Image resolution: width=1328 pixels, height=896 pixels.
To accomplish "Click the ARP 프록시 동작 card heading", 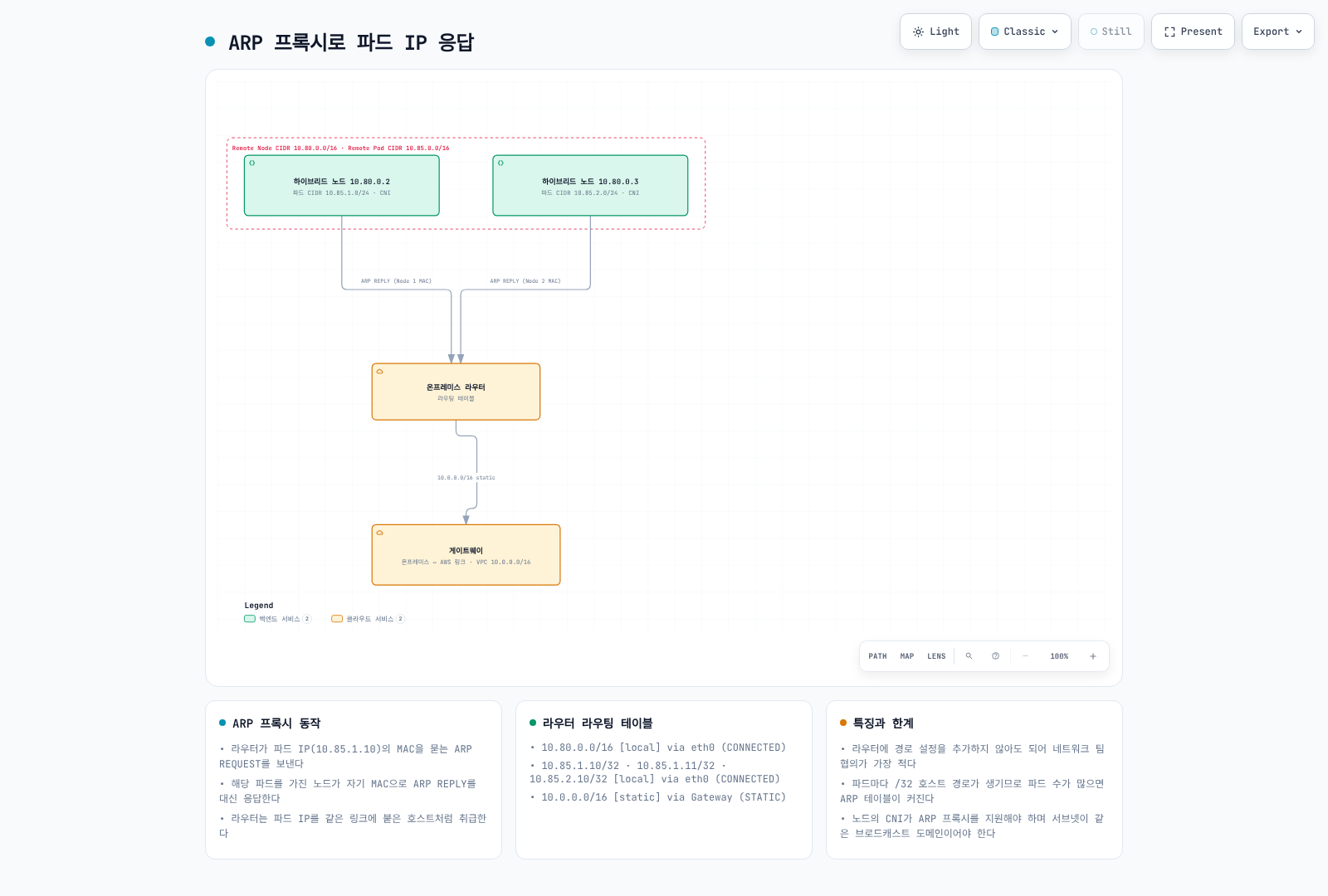I will (x=276, y=723).
